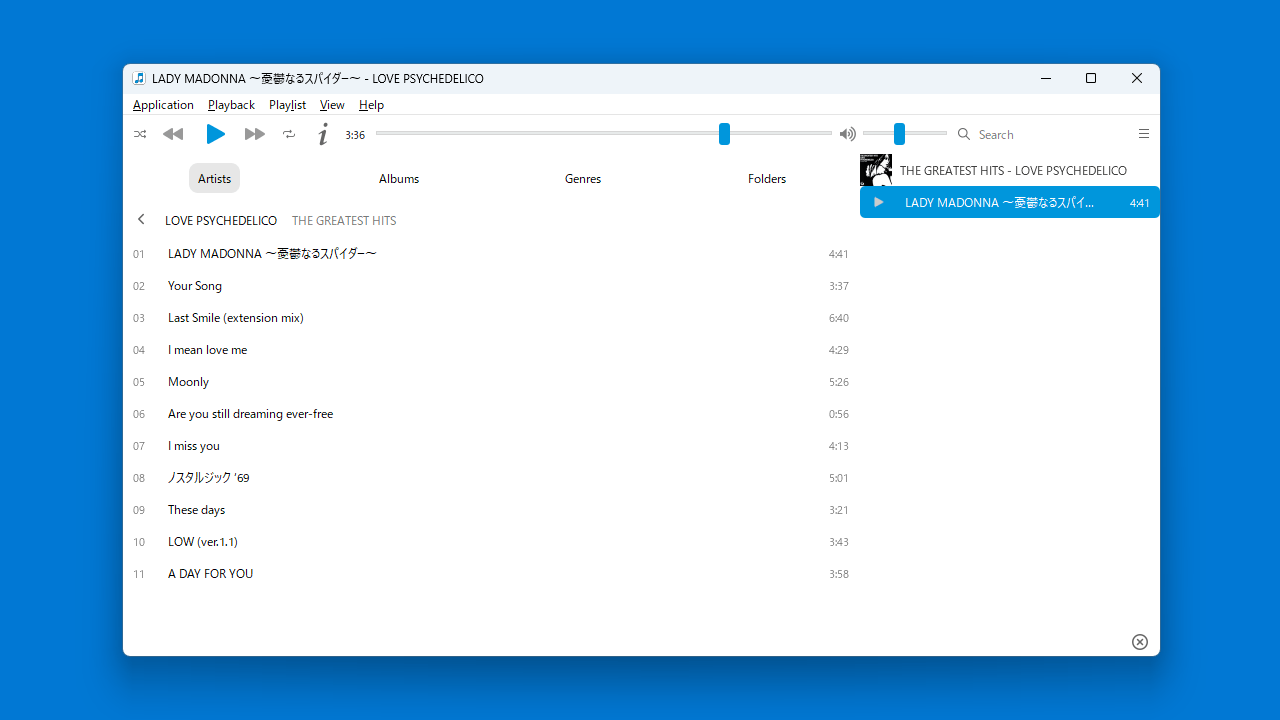Click the 0:56 duration value
This screenshot has height=720, width=1280.
pos(839,414)
